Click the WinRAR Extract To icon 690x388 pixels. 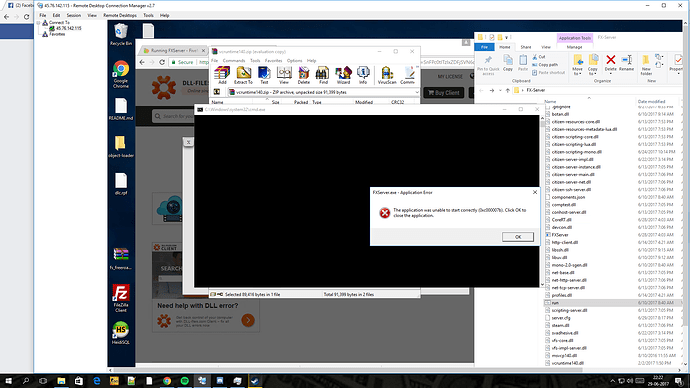243,75
